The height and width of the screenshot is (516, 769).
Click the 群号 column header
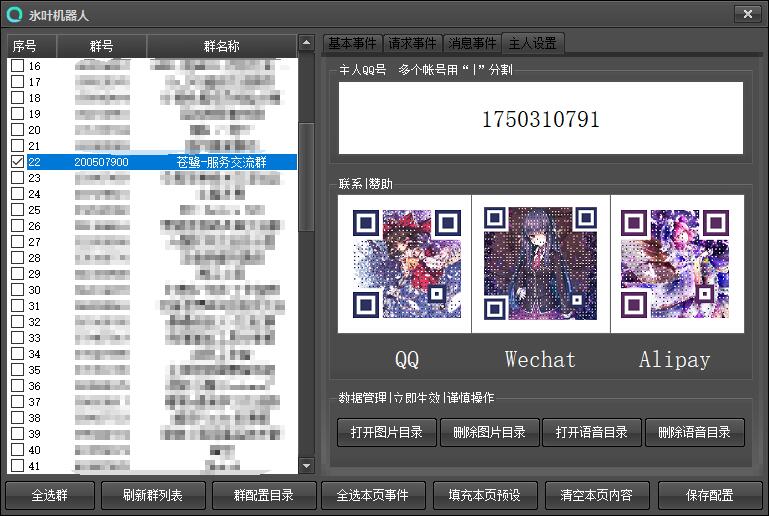click(102, 46)
